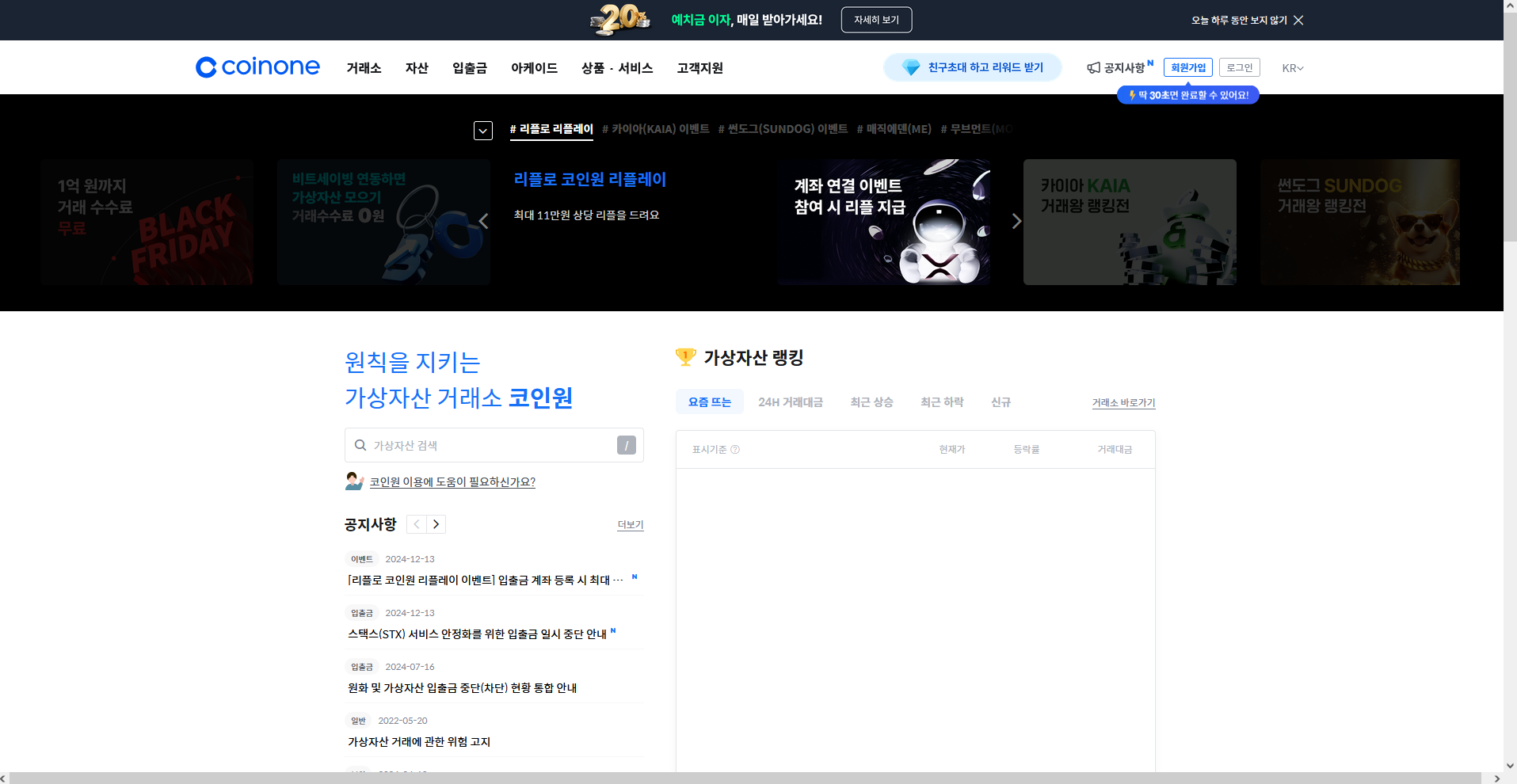The image size is (1517, 784).
Task: Click 리플로 코인원 리플레이 headline
Action: [590, 180]
